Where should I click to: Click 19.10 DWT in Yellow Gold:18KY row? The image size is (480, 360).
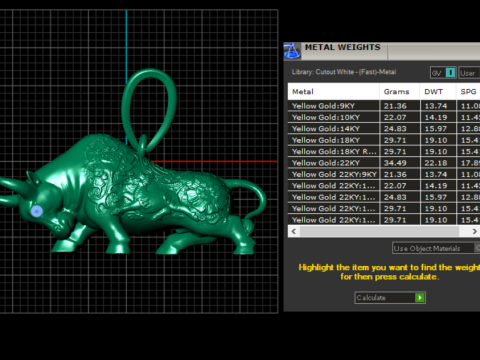[x=436, y=140]
